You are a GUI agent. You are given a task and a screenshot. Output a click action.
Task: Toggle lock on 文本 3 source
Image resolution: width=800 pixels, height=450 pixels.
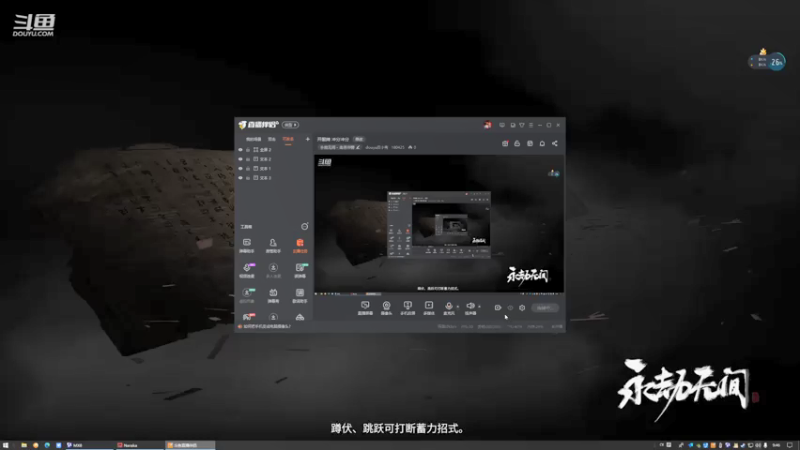coord(248,178)
